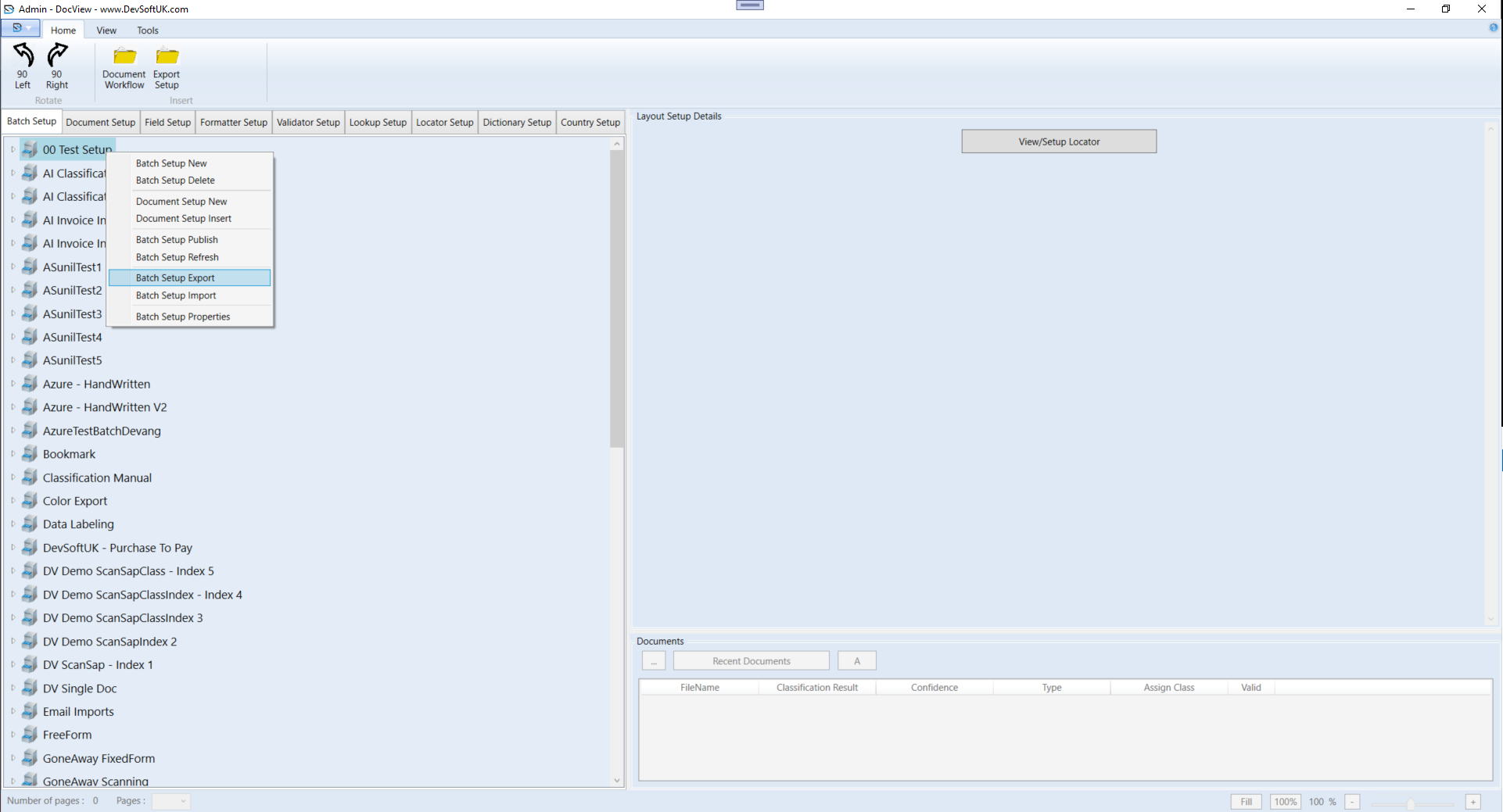This screenshot has width=1503, height=812.
Task: Click the zoom slider in status bar
Action: tap(1412, 803)
